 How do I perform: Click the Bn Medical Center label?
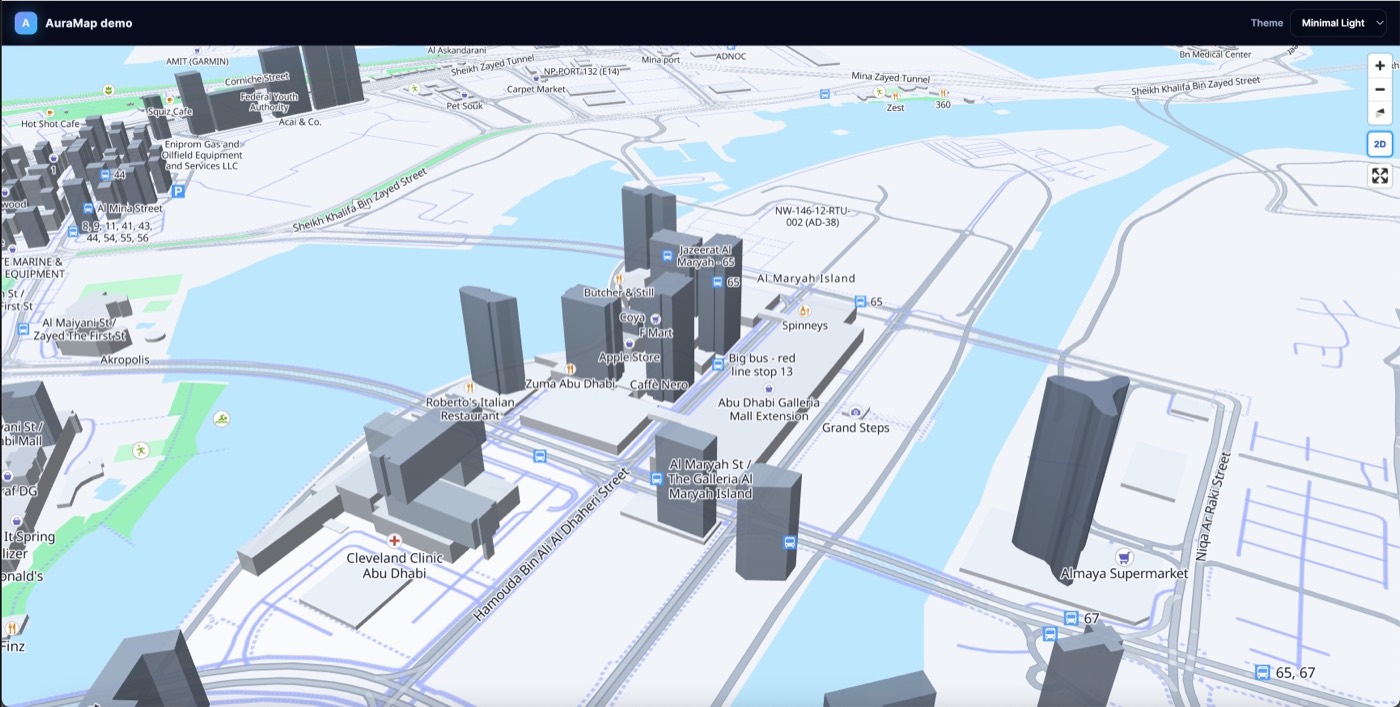pyautogui.click(x=1215, y=54)
